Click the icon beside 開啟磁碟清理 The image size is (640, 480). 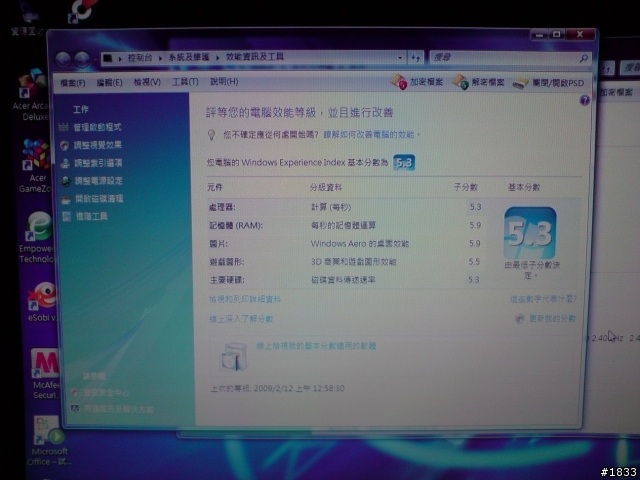pos(66,200)
